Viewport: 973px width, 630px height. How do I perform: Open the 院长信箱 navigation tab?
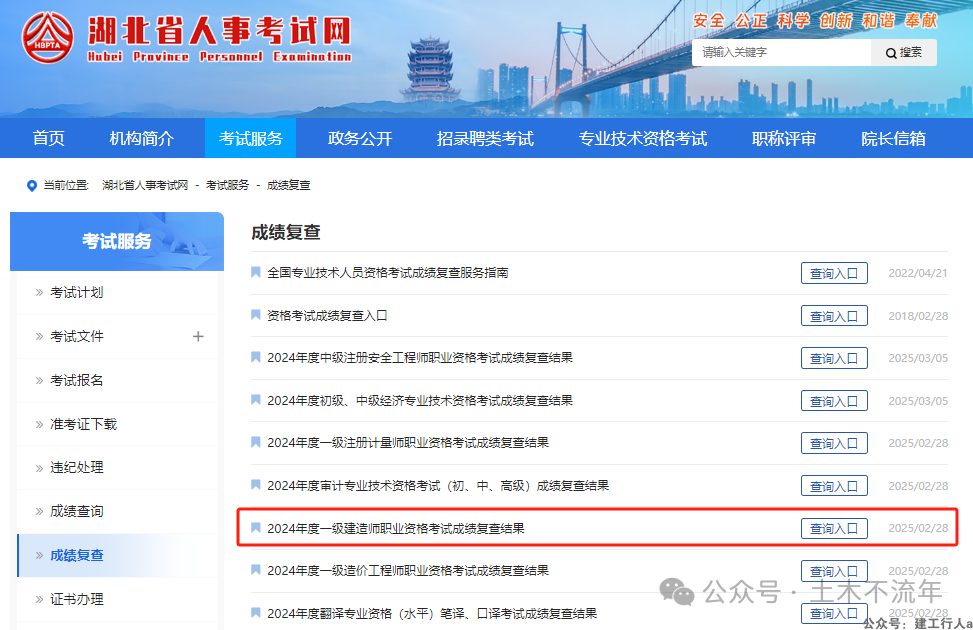coord(893,138)
